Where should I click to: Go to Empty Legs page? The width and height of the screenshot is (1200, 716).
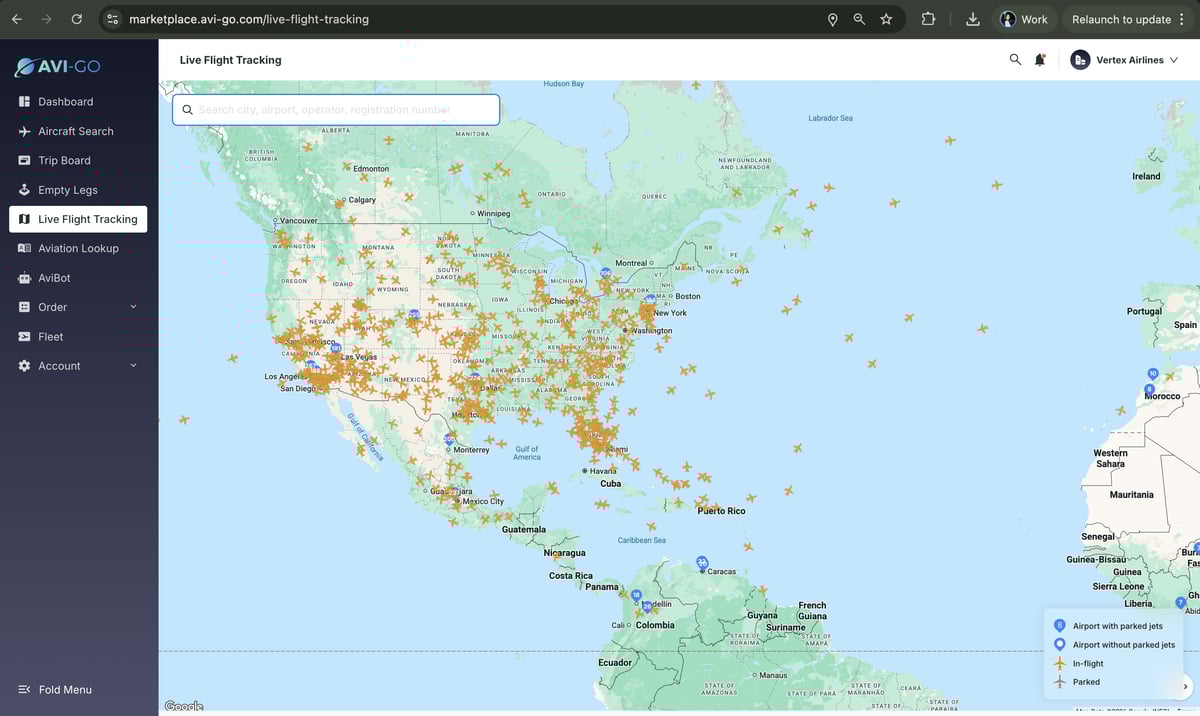click(68, 190)
